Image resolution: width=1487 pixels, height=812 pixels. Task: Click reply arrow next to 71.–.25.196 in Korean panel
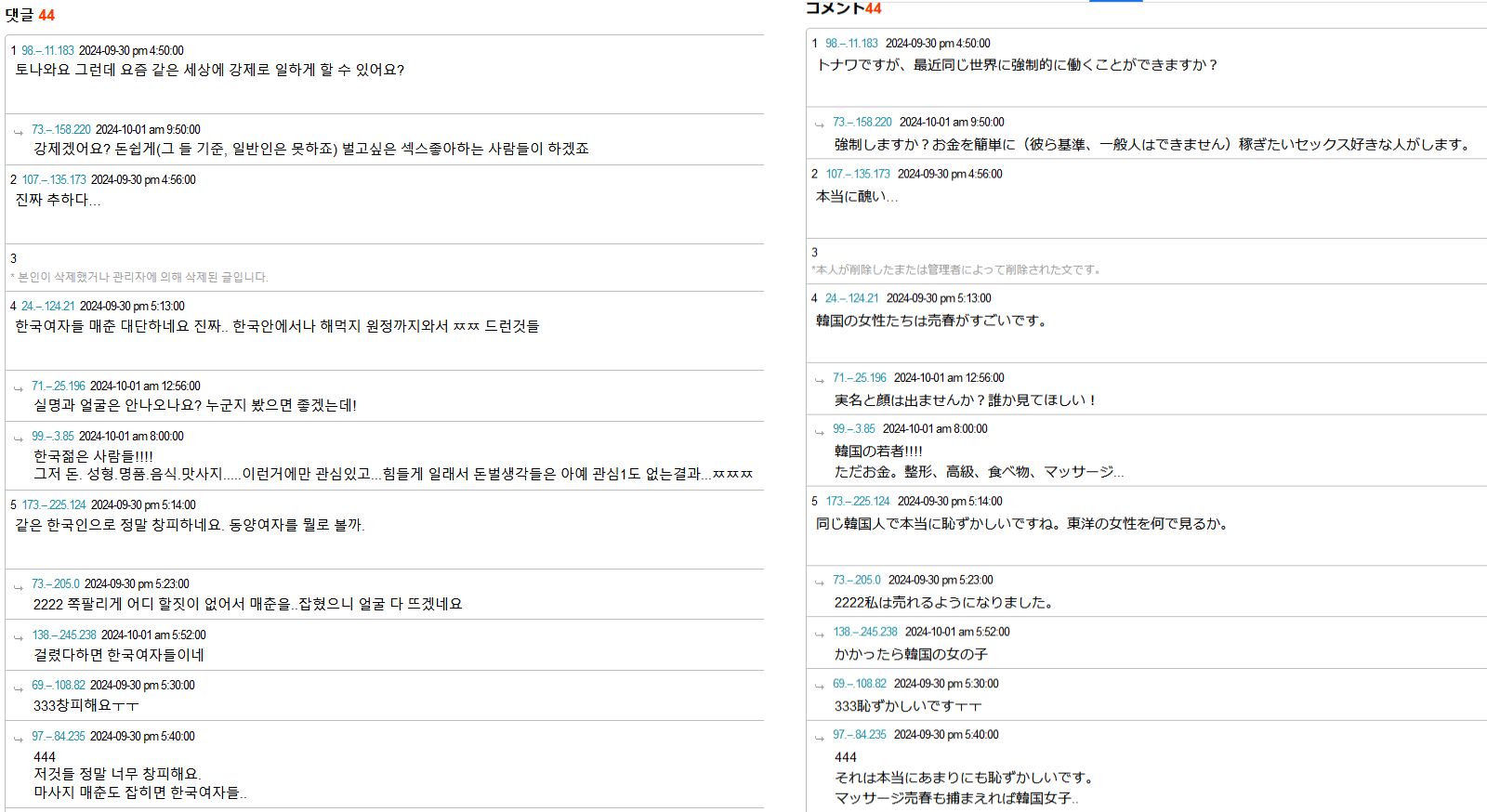(x=18, y=388)
